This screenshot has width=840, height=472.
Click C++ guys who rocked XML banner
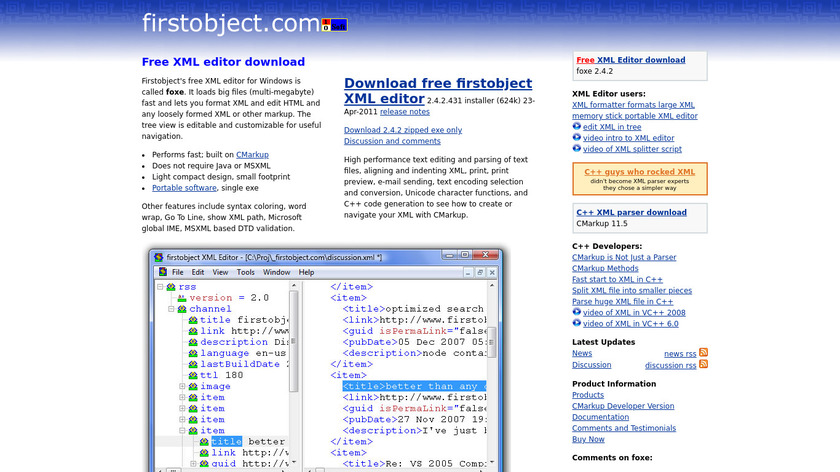point(640,178)
